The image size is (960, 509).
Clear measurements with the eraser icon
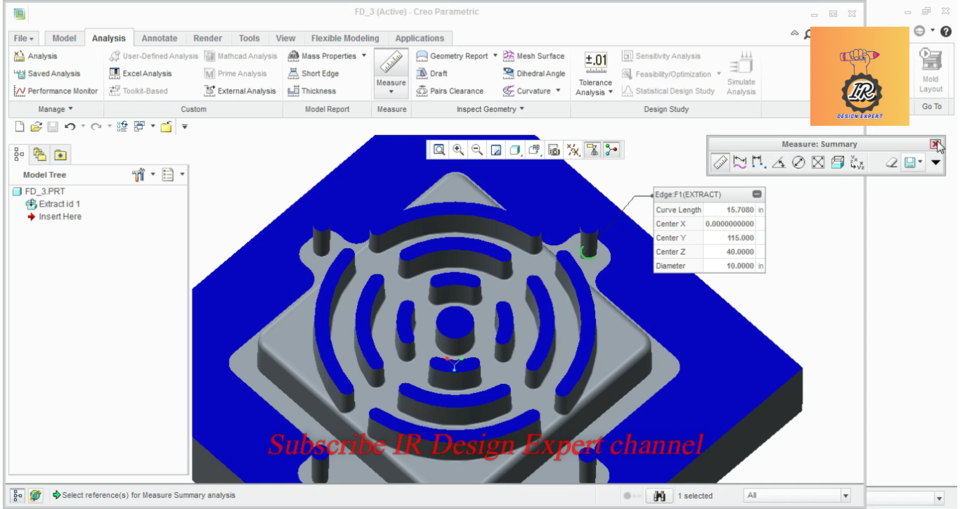pyautogui.click(x=891, y=162)
